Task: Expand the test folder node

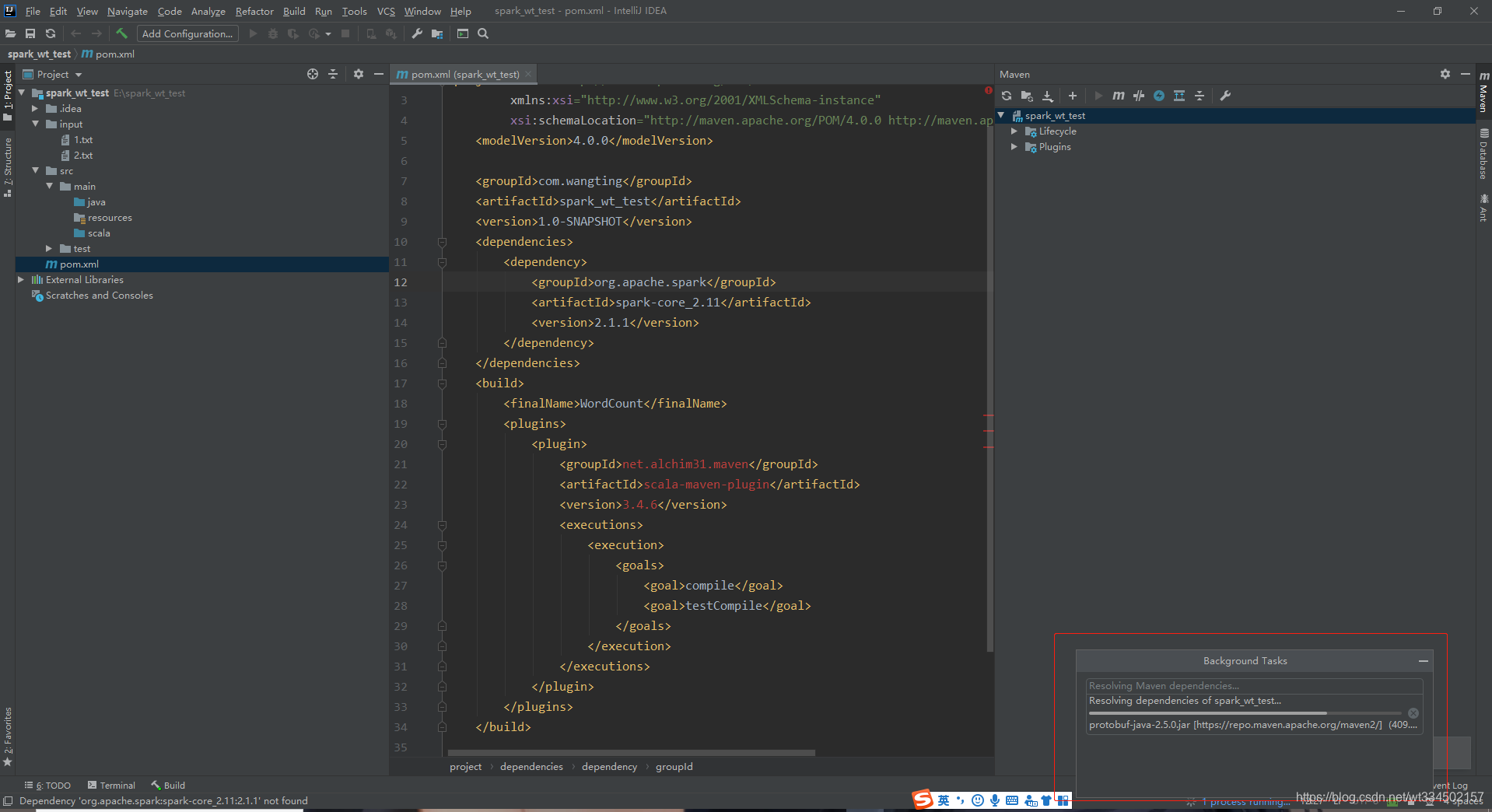Action: pos(49,249)
